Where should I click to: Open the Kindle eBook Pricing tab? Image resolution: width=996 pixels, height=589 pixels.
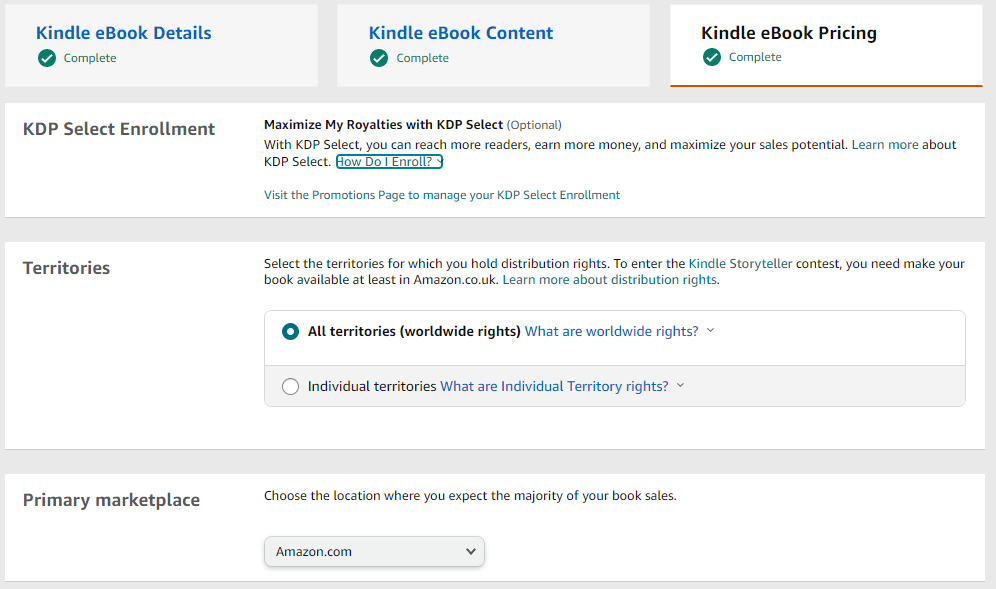point(788,33)
